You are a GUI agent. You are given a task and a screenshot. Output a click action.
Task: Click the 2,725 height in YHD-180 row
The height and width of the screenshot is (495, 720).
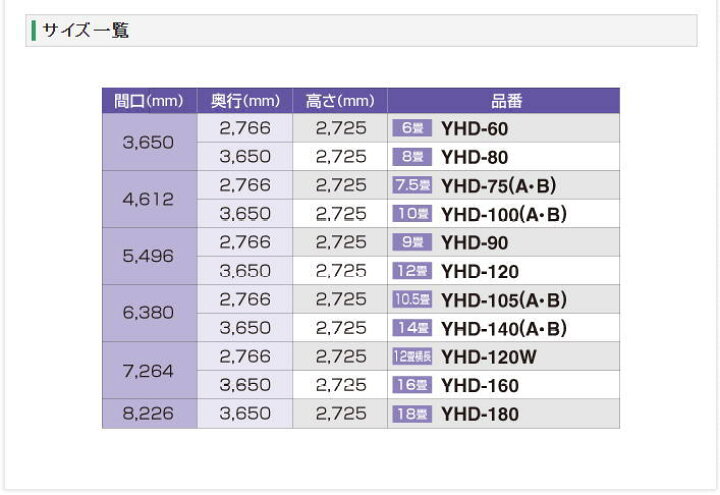coord(341,413)
